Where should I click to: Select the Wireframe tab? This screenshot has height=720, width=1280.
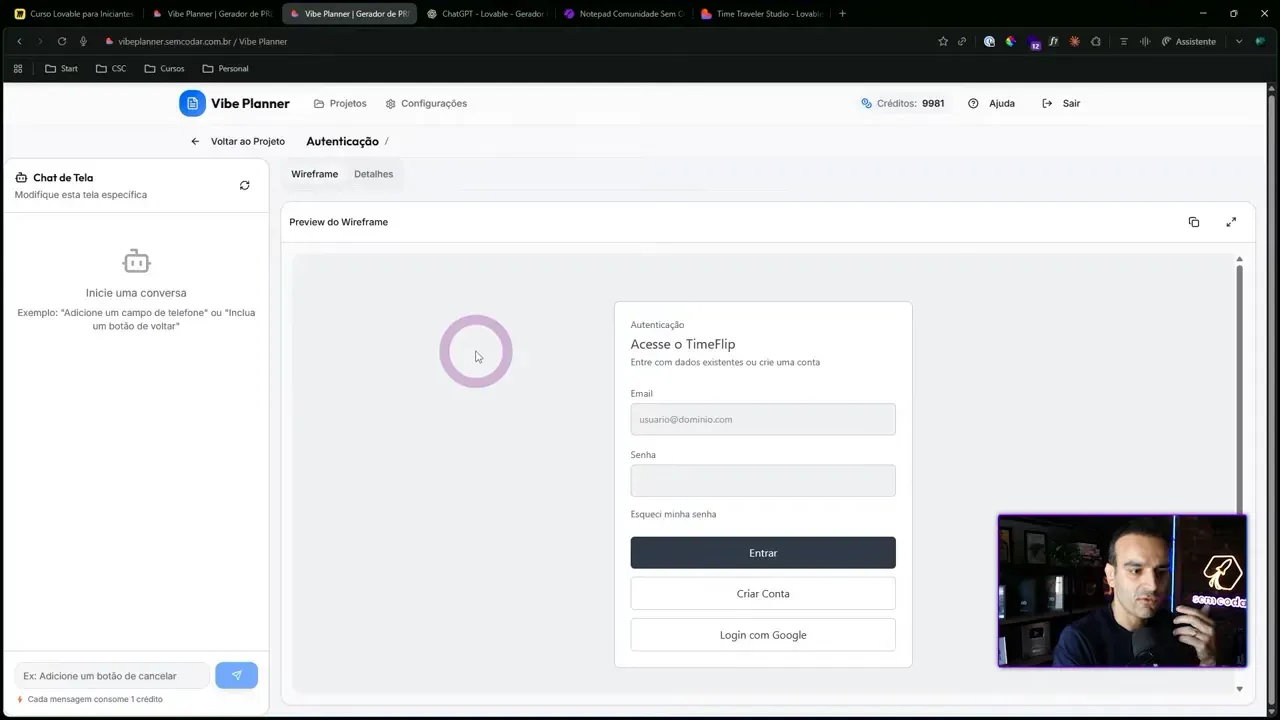point(314,174)
